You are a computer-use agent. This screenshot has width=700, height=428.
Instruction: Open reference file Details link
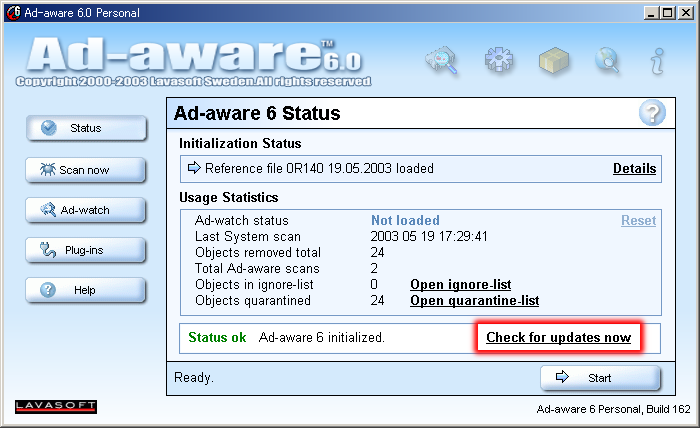pyautogui.click(x=634, y=168)
